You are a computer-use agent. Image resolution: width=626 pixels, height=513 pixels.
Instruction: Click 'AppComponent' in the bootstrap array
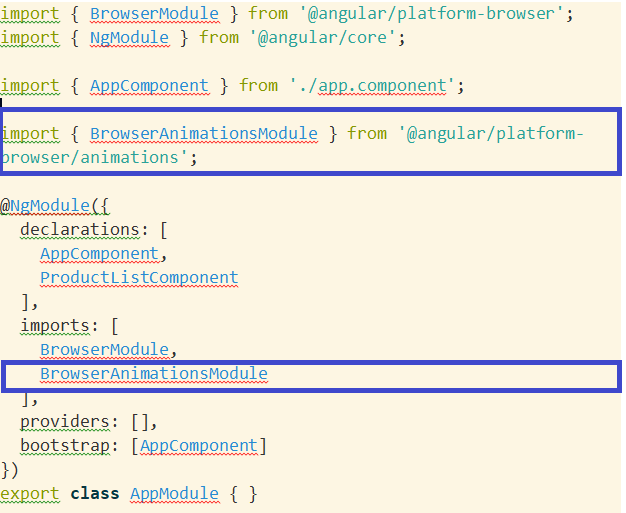[199, 446]
